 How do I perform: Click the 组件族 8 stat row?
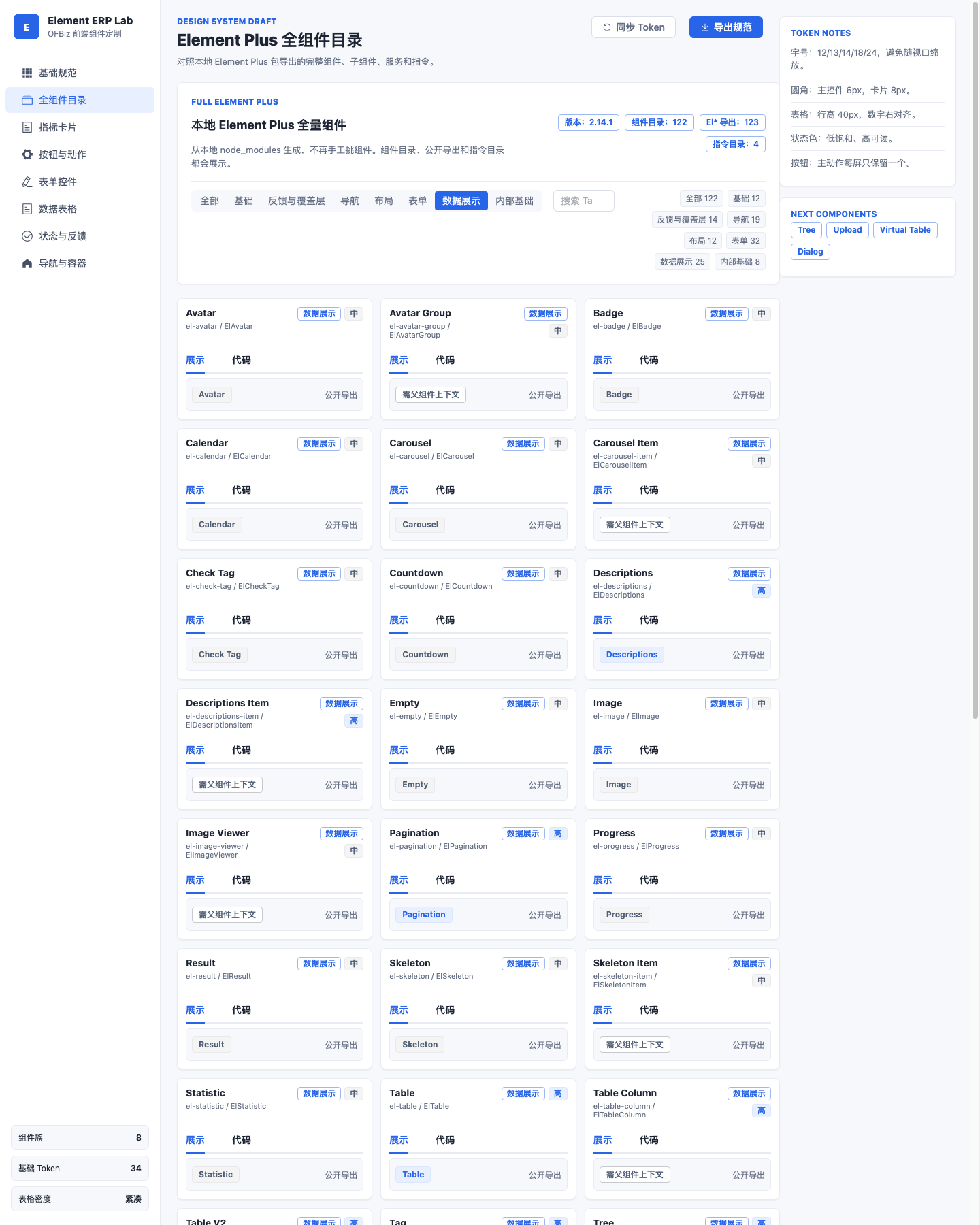(80, 1138)
